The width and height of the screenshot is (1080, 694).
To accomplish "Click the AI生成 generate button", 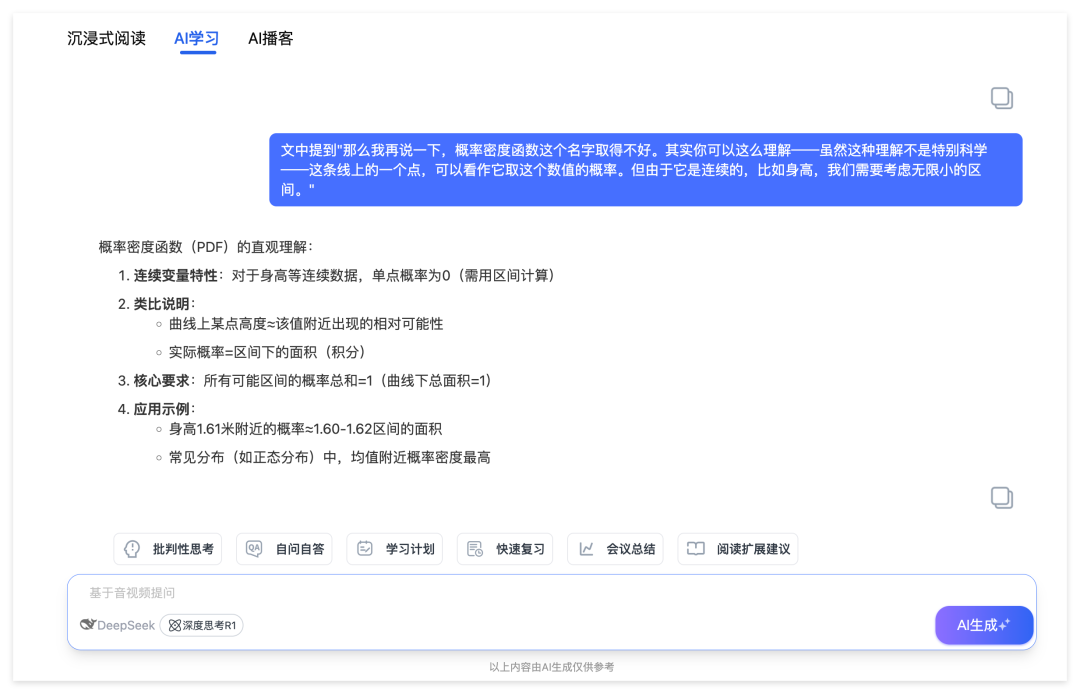I will coord(984,625).
